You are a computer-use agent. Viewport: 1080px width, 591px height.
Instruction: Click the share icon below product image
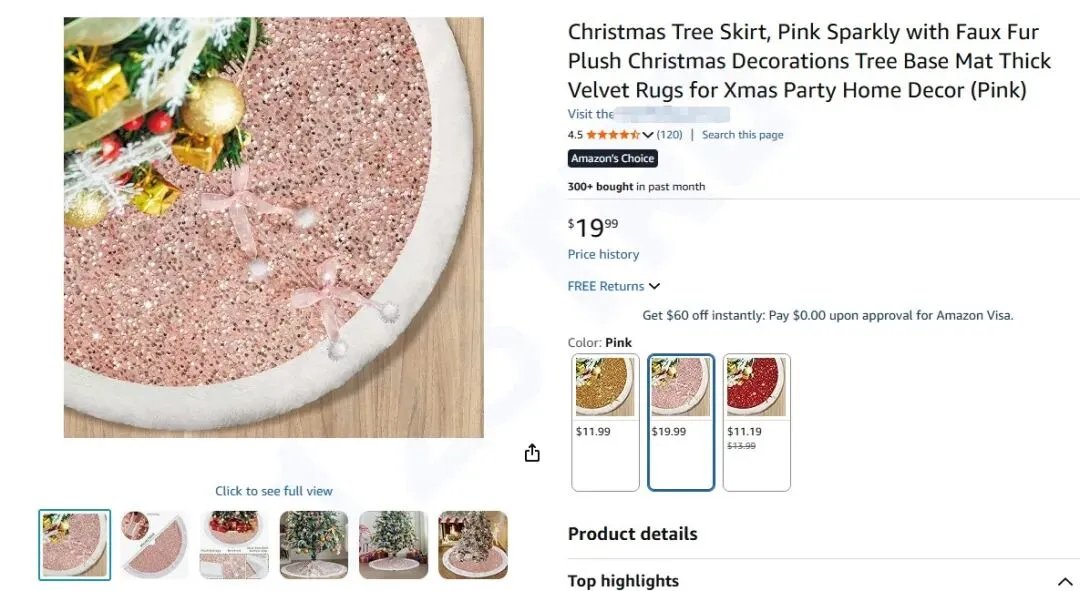pos(532,453)
